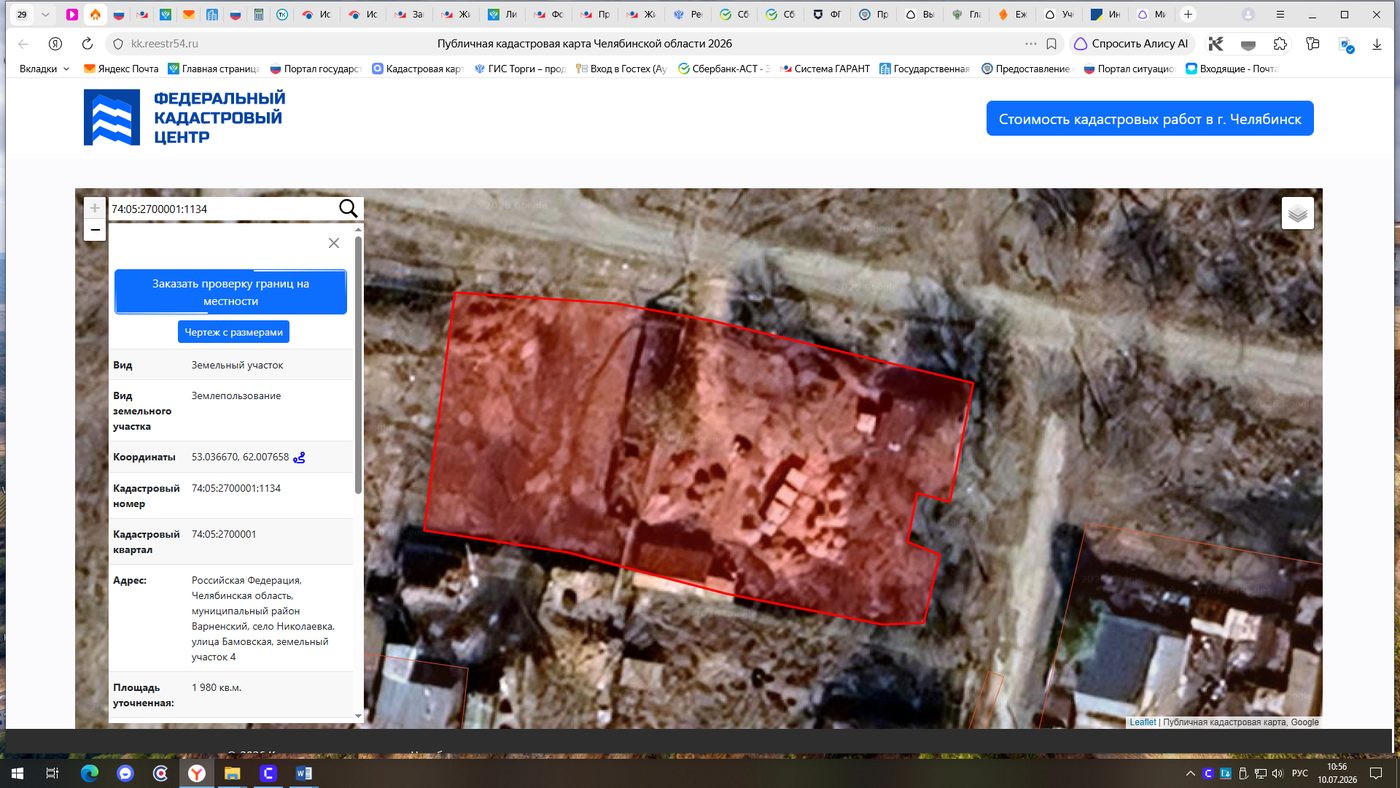Click the route icon next to coordinates
Image resolution: width=1400 pixels, height=788 pixels.
tap(299, 457)
